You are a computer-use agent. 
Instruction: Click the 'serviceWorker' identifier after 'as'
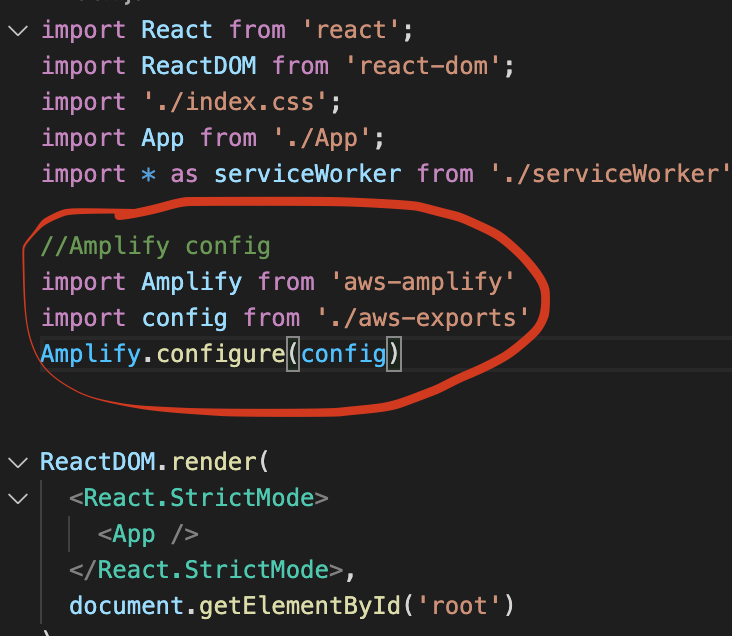point(308,174)
